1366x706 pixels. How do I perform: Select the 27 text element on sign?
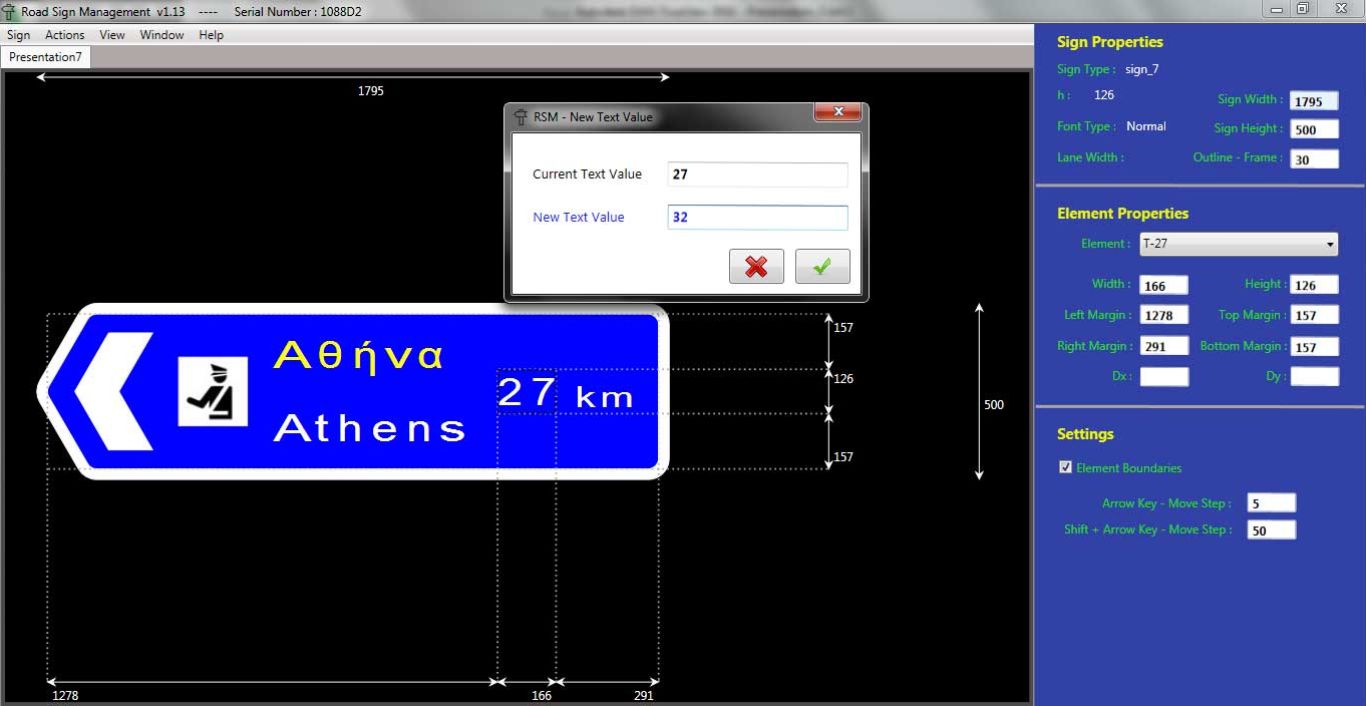click(526, 392)
